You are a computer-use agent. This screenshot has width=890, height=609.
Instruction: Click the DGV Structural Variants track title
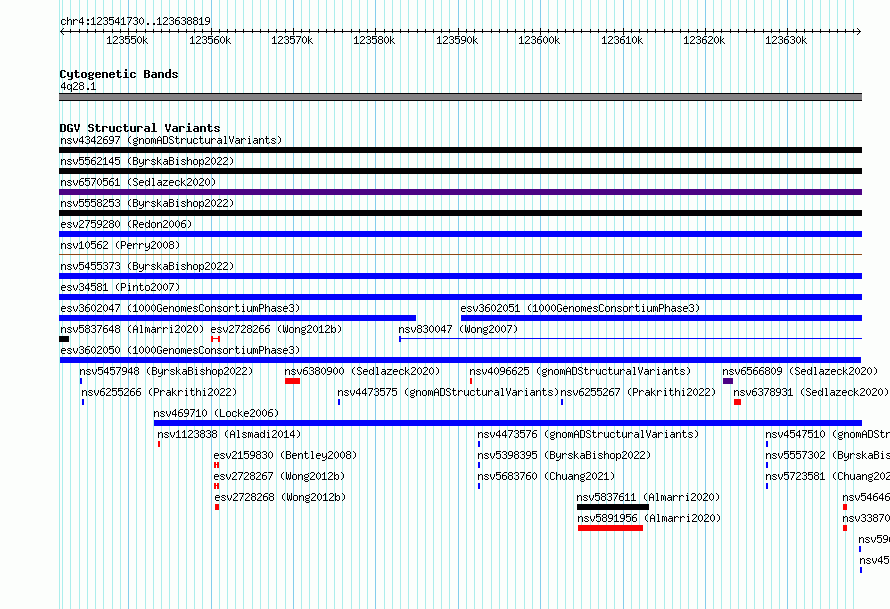tap(140, 128)
